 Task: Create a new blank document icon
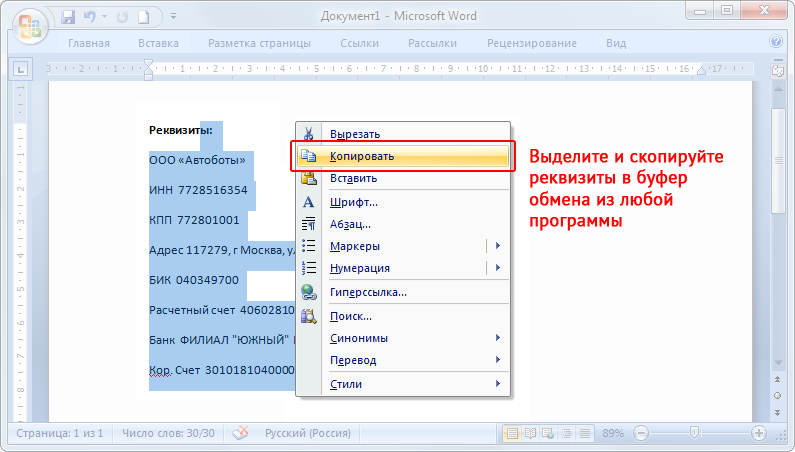click(x=144, y=17)
